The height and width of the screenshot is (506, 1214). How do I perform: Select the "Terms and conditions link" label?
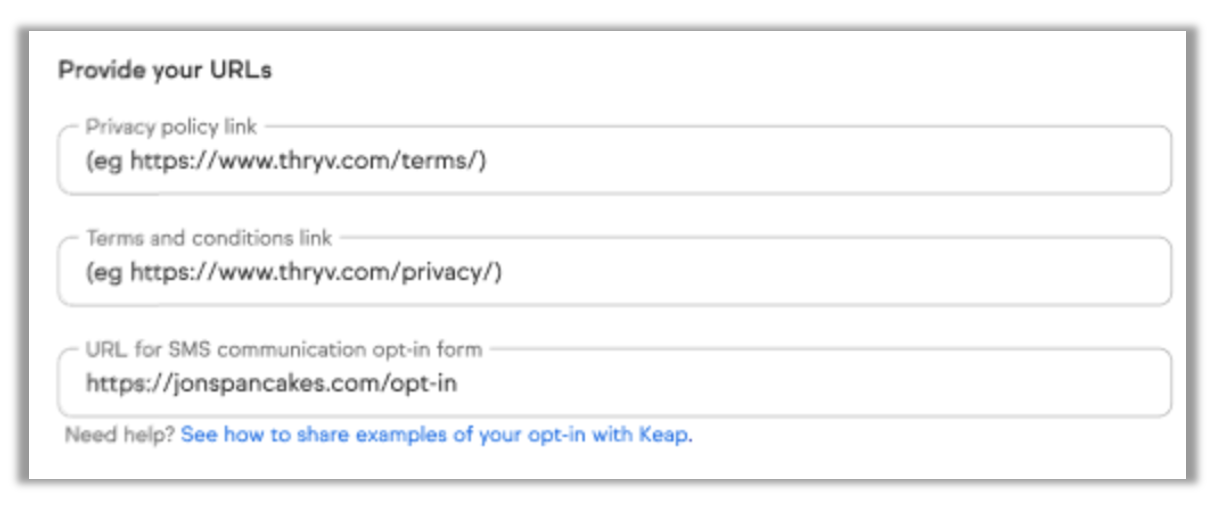[209, 239]
